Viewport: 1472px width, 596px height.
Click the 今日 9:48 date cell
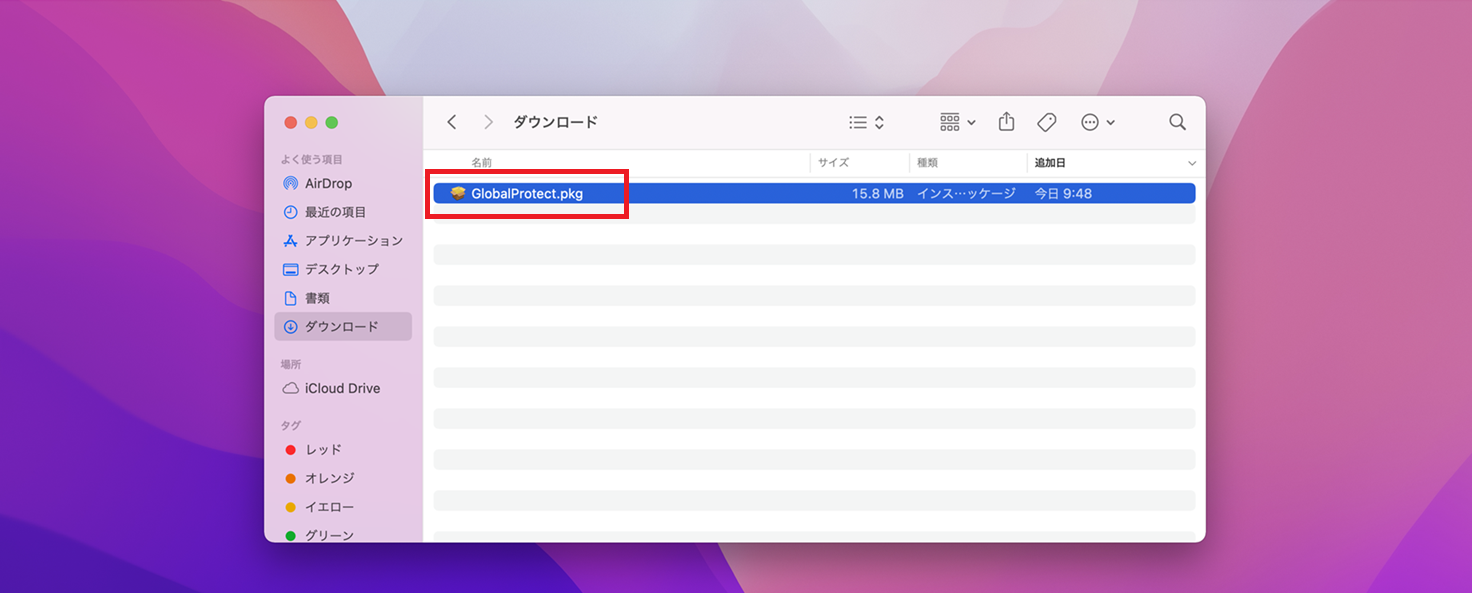[1063, 194]
